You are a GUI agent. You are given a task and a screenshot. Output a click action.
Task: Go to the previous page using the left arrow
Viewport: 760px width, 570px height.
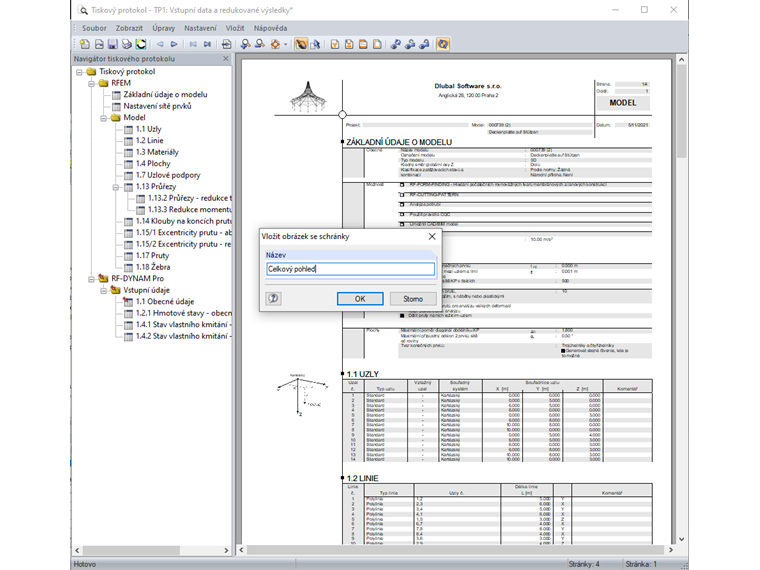point(160,45)
